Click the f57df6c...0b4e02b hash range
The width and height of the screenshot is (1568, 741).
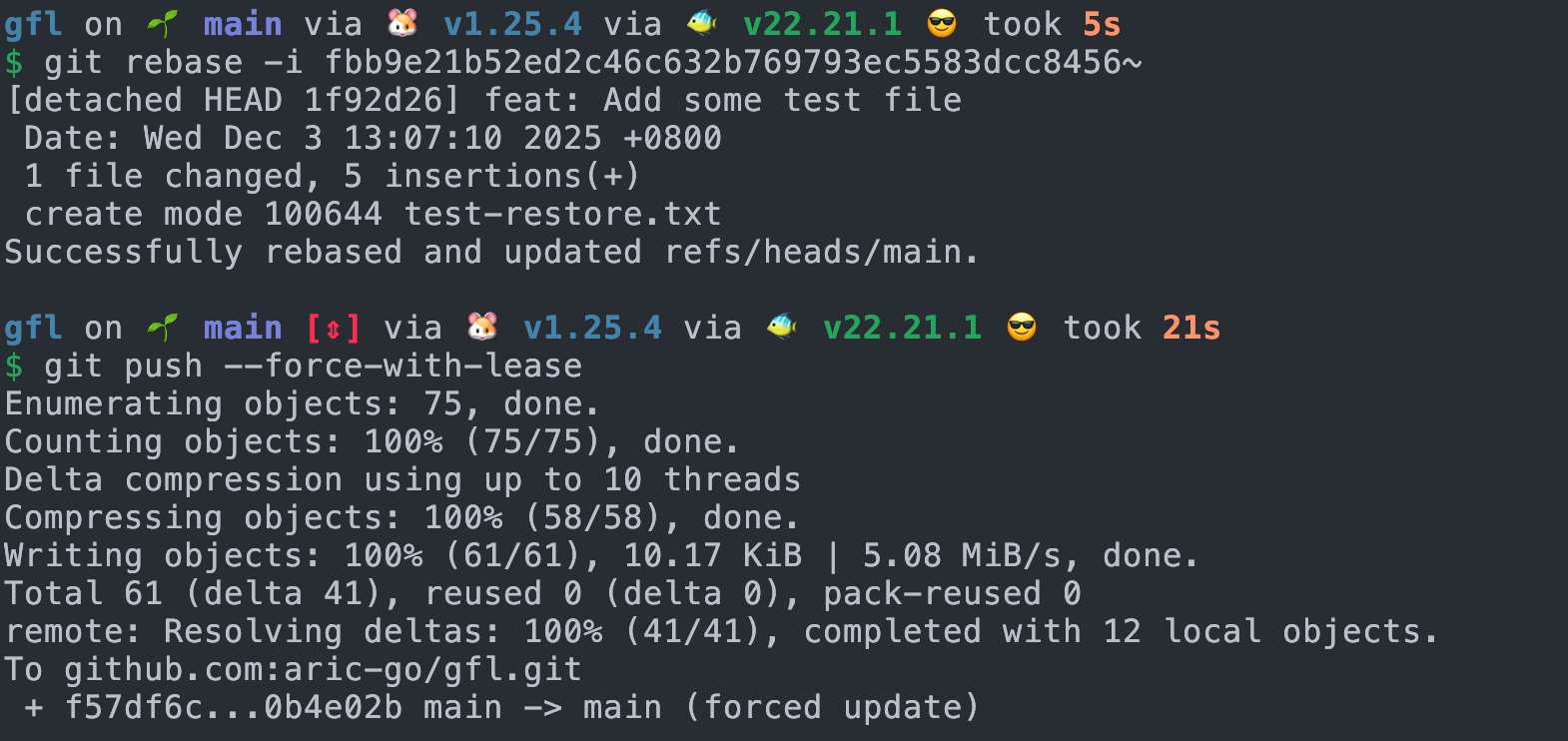233,707
